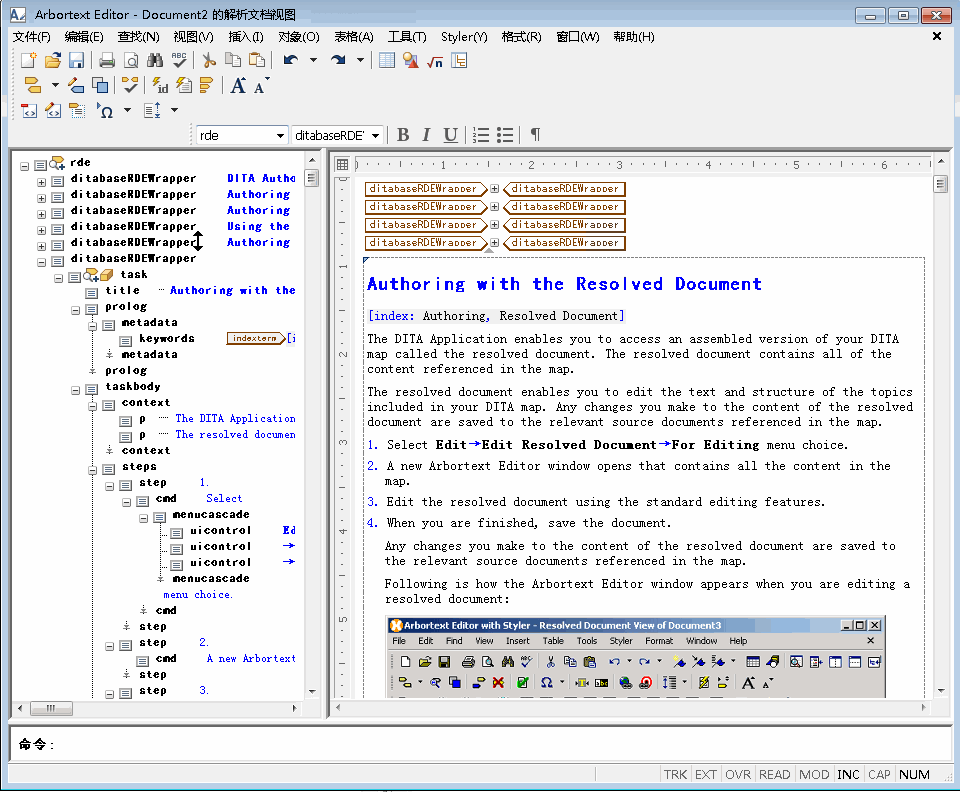
Task: Click the delete markup tag icon with red bar
Action: click(x=29, y=110)
